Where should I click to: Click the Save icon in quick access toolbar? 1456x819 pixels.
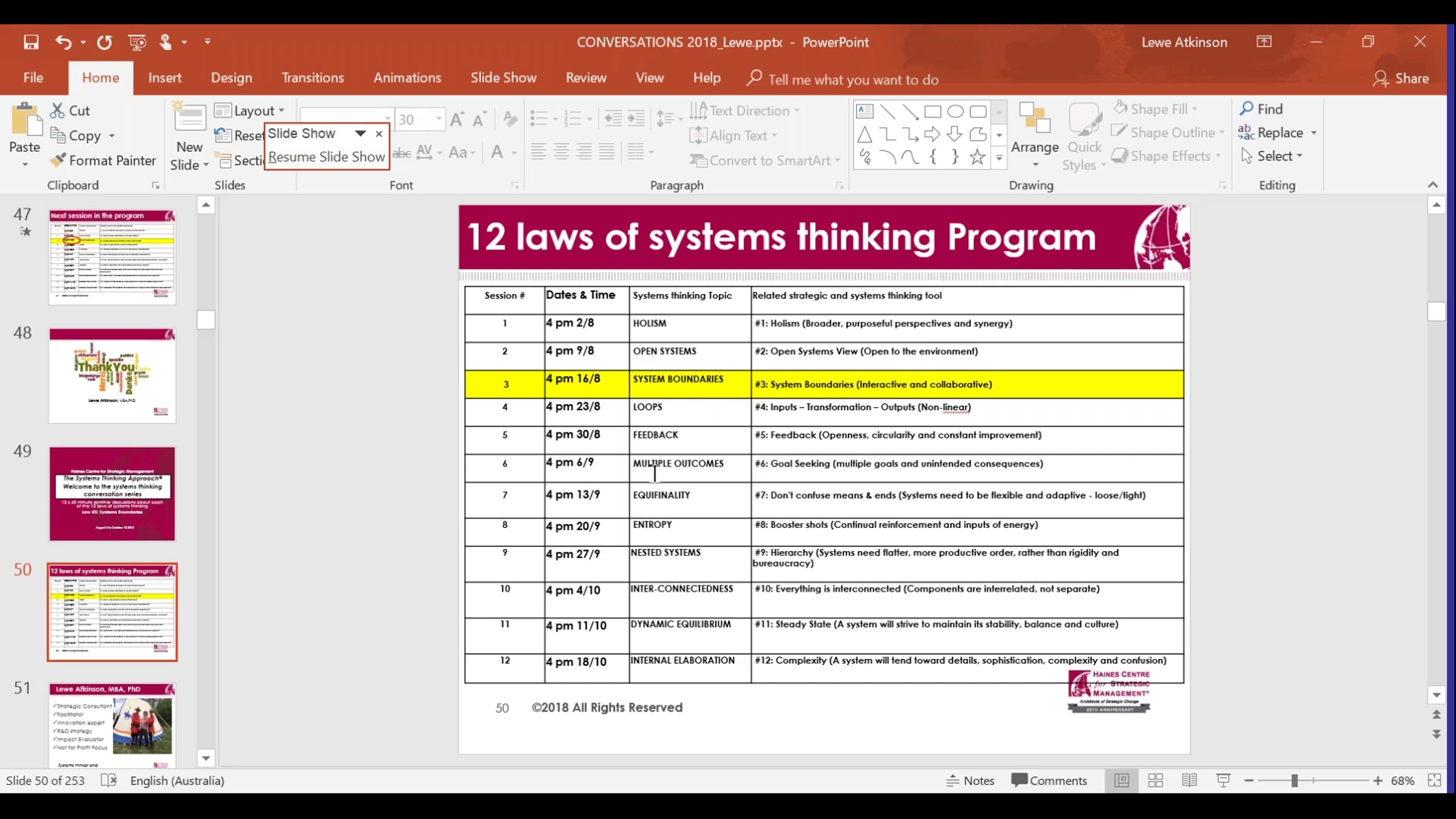[31, 42]
